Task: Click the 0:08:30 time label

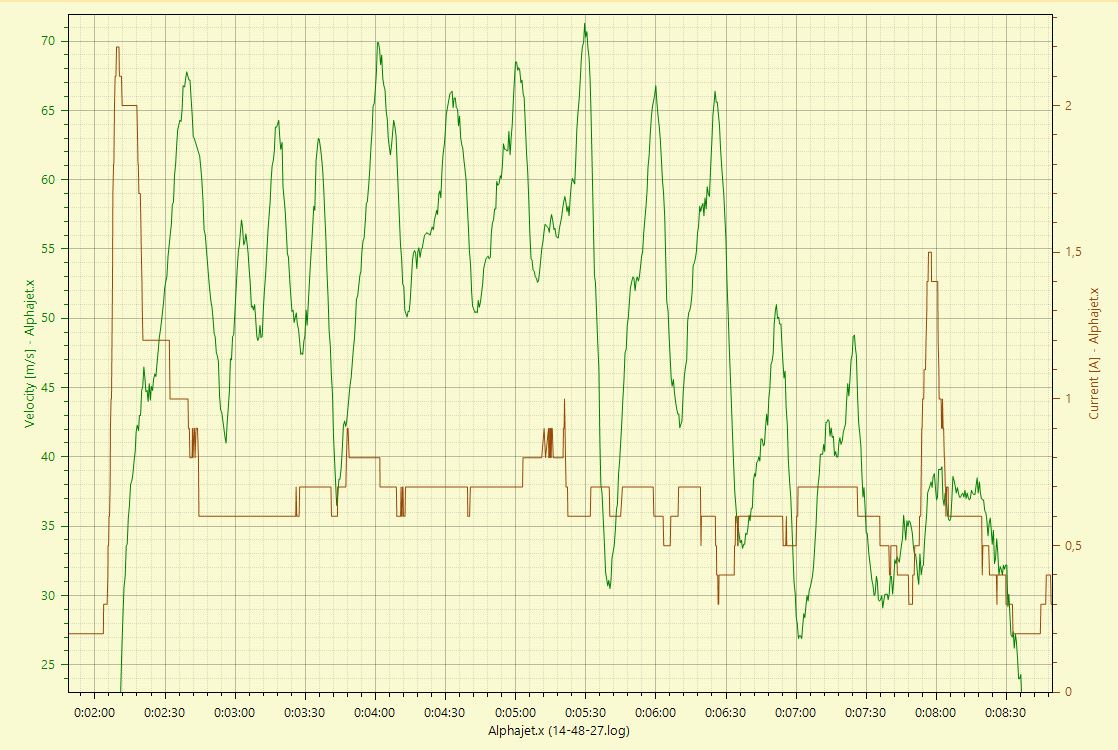Action: pyautogui.click(x=1005, y=712)
